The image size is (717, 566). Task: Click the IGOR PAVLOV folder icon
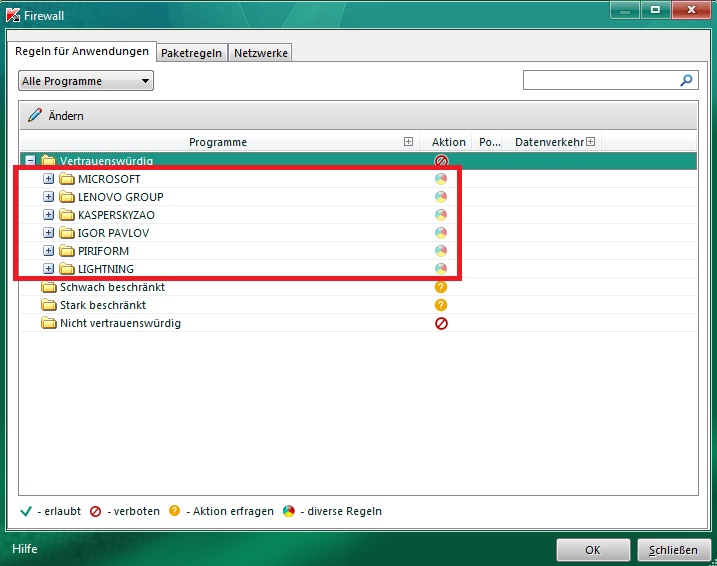(67, 233)
